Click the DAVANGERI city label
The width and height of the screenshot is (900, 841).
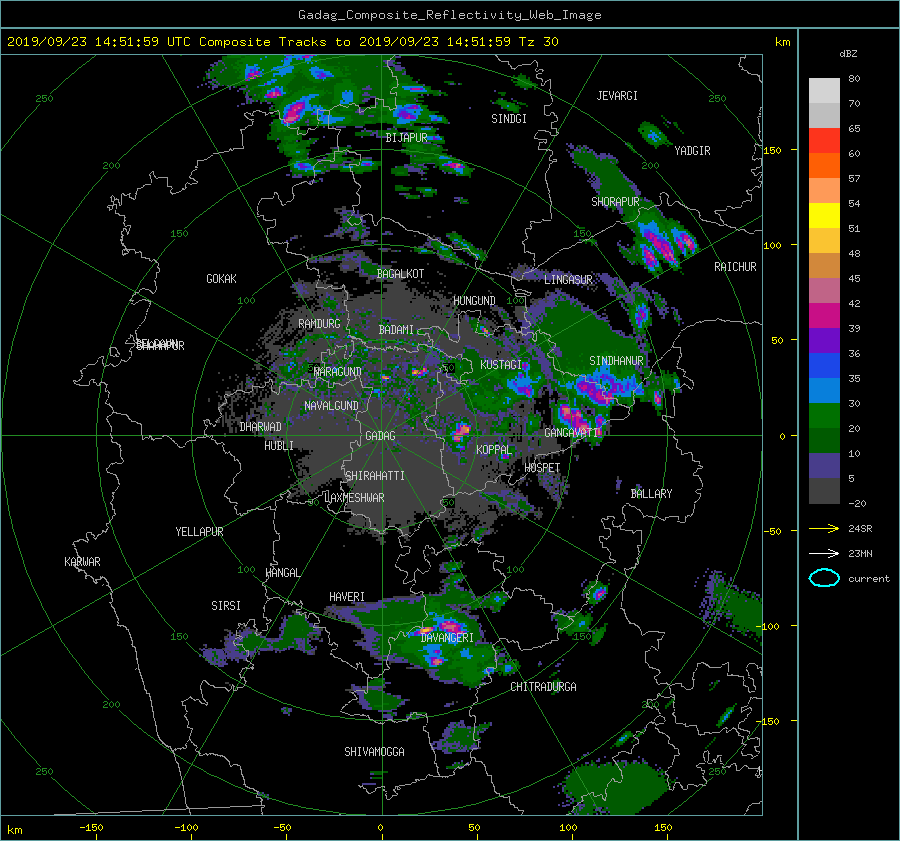tap(447, 638)
